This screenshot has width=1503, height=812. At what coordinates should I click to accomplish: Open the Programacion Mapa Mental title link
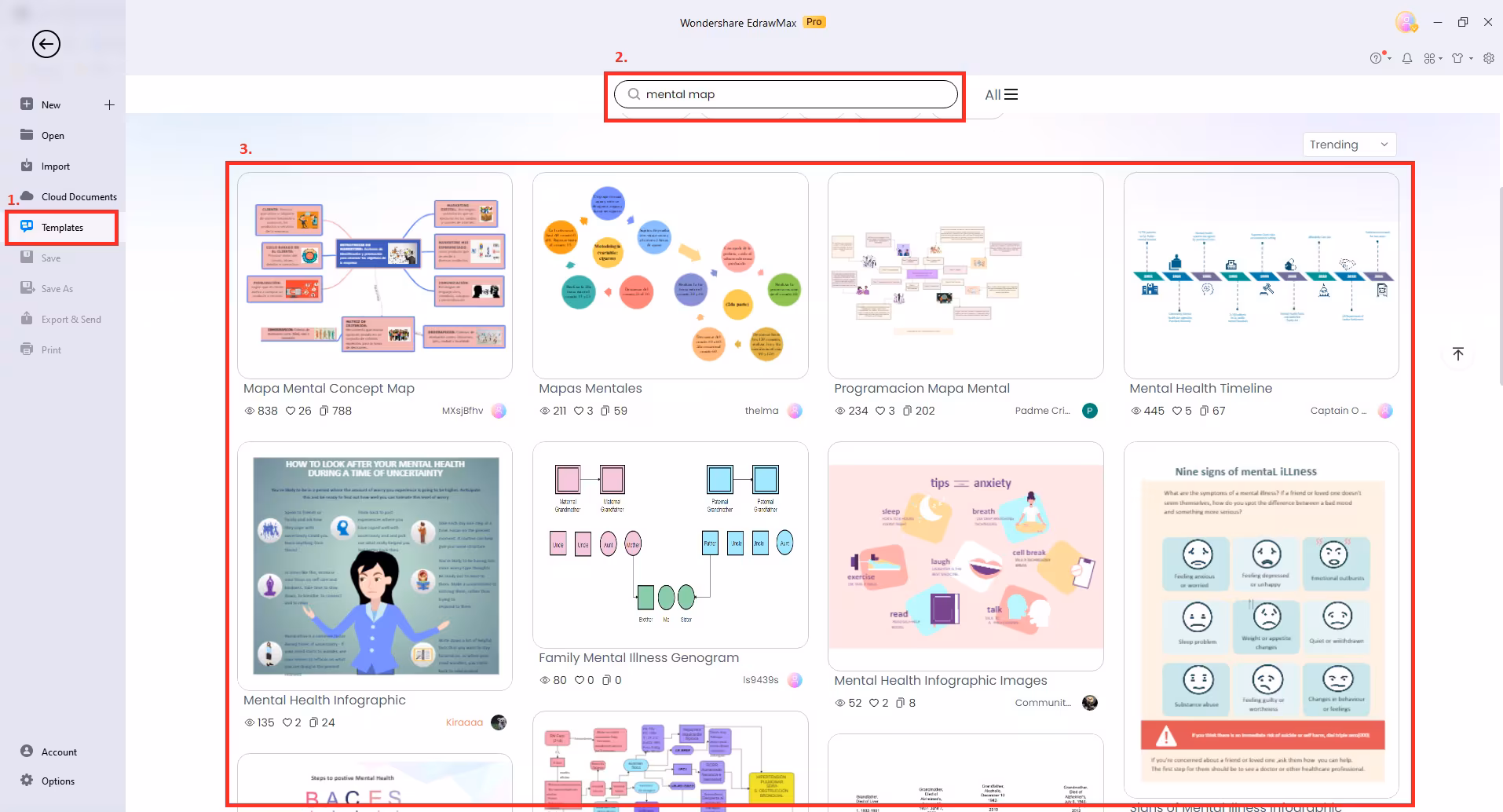(x=922, y=388)
